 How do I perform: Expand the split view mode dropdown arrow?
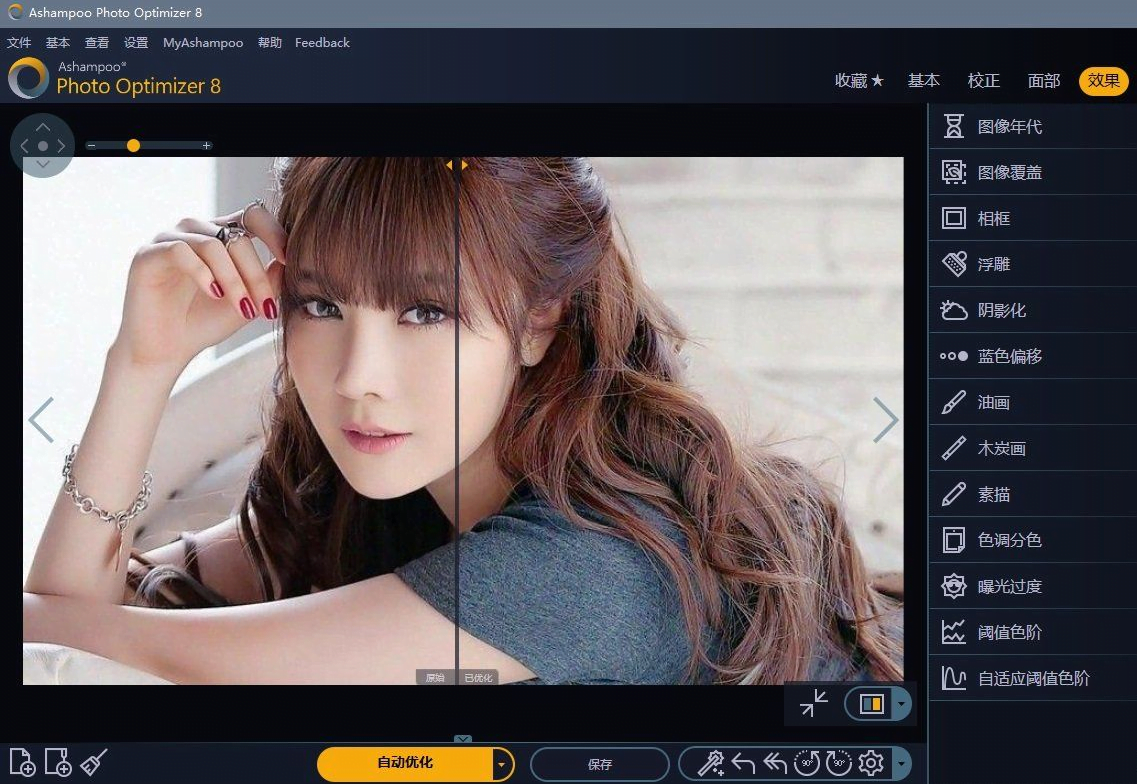coord(901,703)
